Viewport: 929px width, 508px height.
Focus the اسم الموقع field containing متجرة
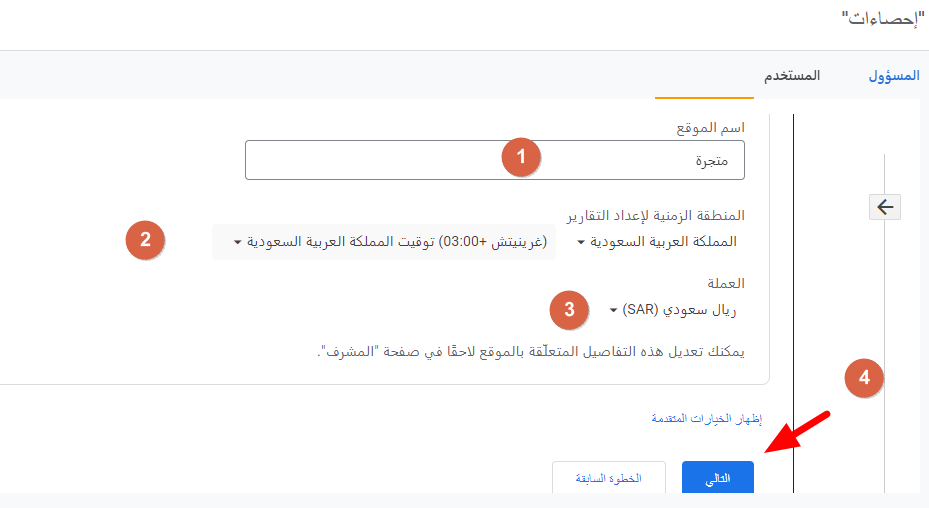coord(495,160)
